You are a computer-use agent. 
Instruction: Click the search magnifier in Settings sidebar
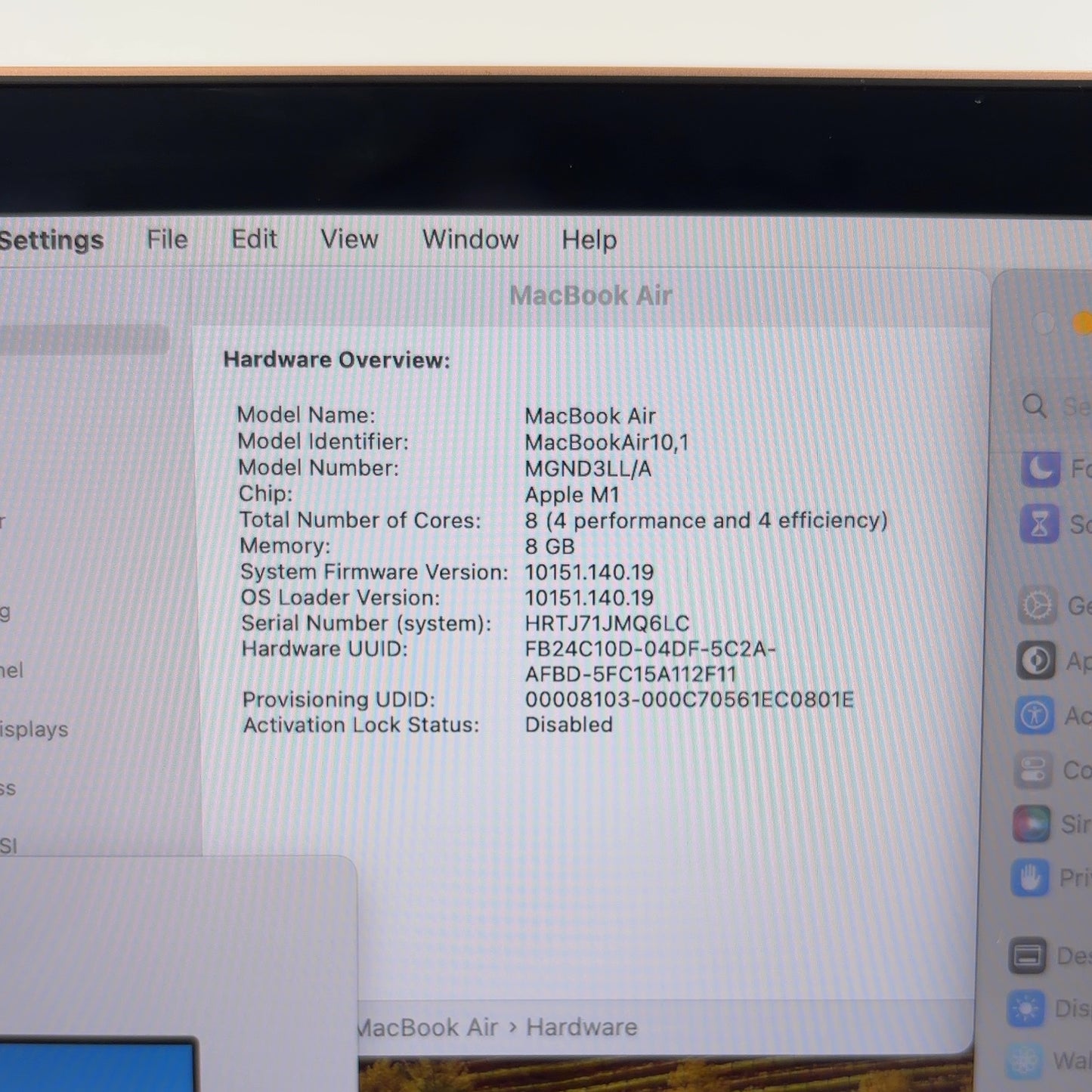(1035, 407)
